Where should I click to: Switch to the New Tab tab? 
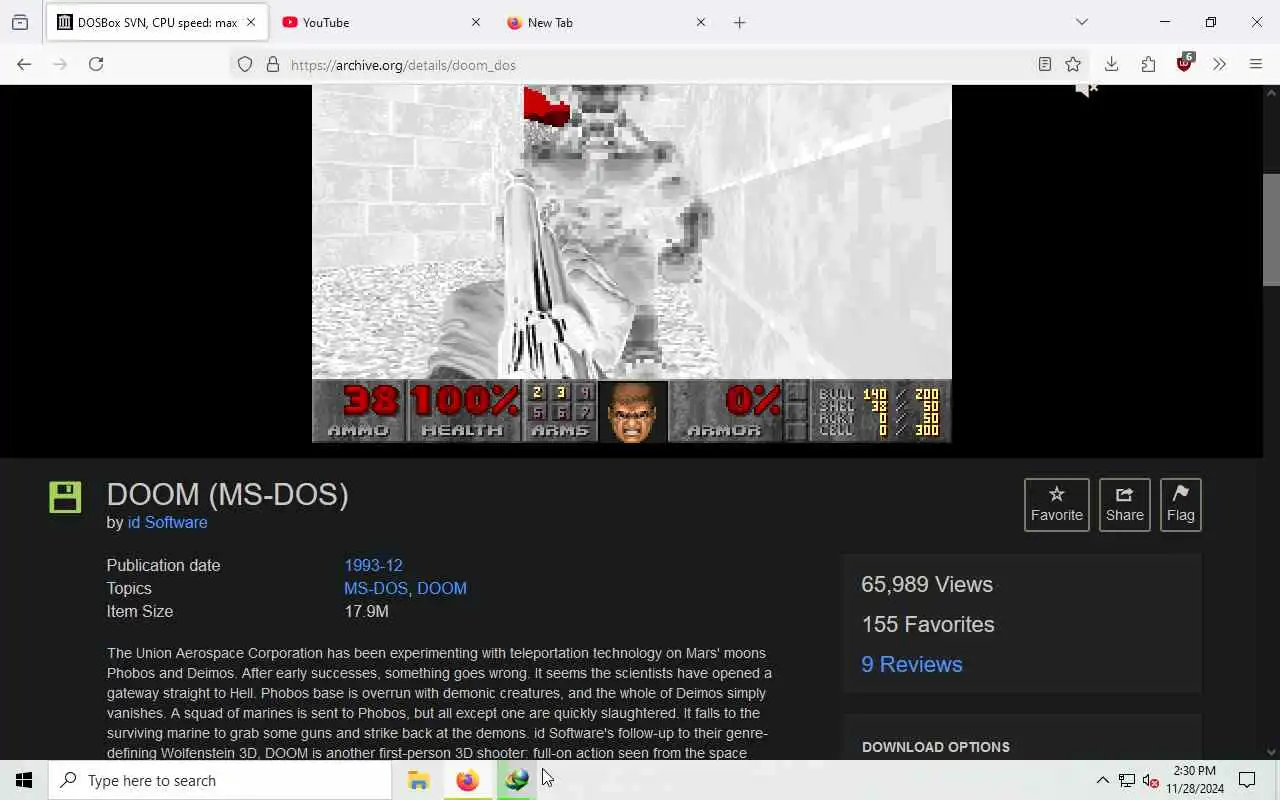point(605,22)
